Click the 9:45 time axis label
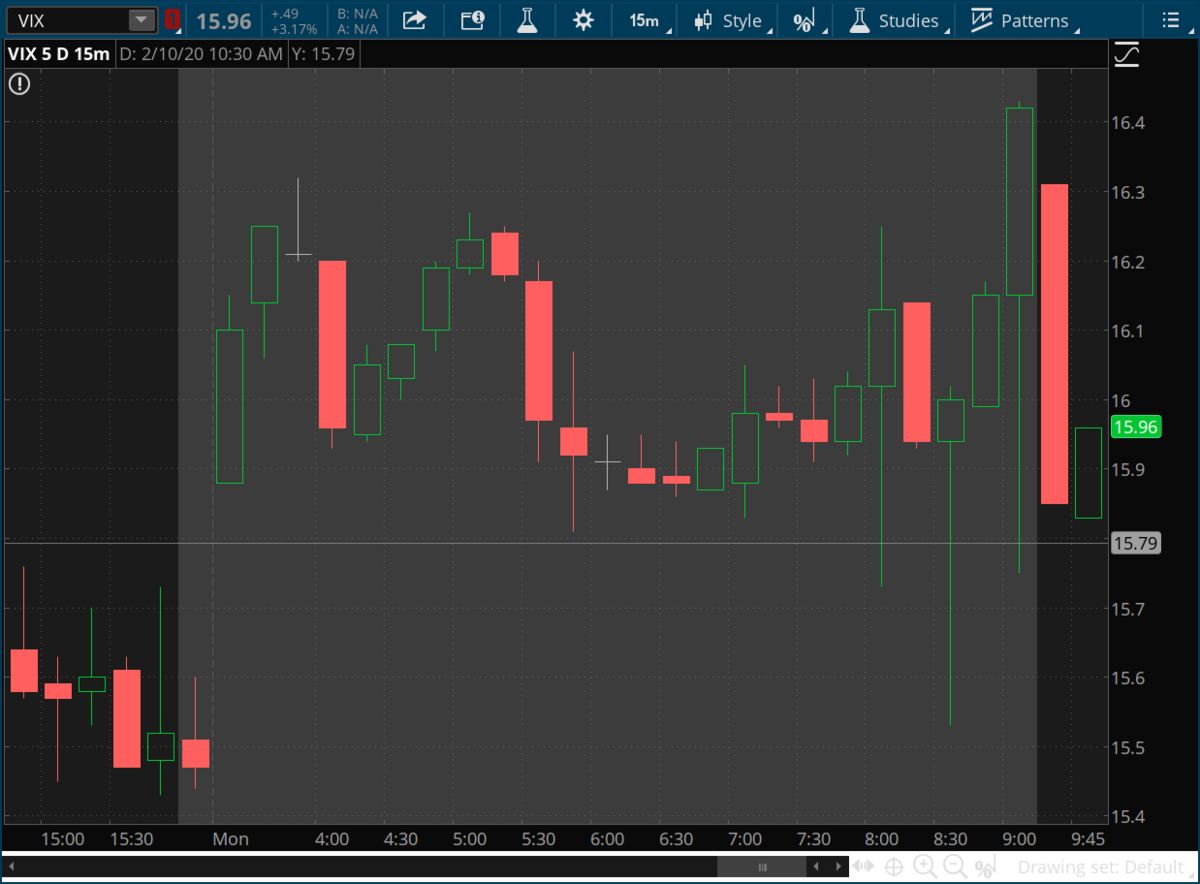This screenshot has height=884, width=1200. 1088,838
